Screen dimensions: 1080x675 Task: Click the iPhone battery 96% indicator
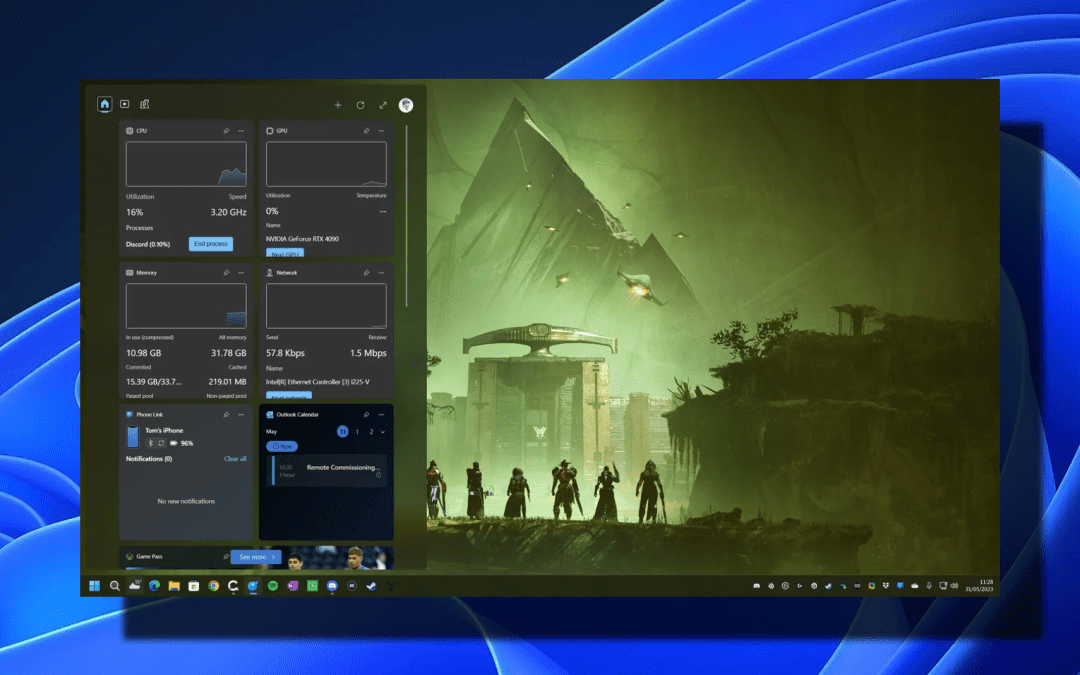click(x=182, y=444)
